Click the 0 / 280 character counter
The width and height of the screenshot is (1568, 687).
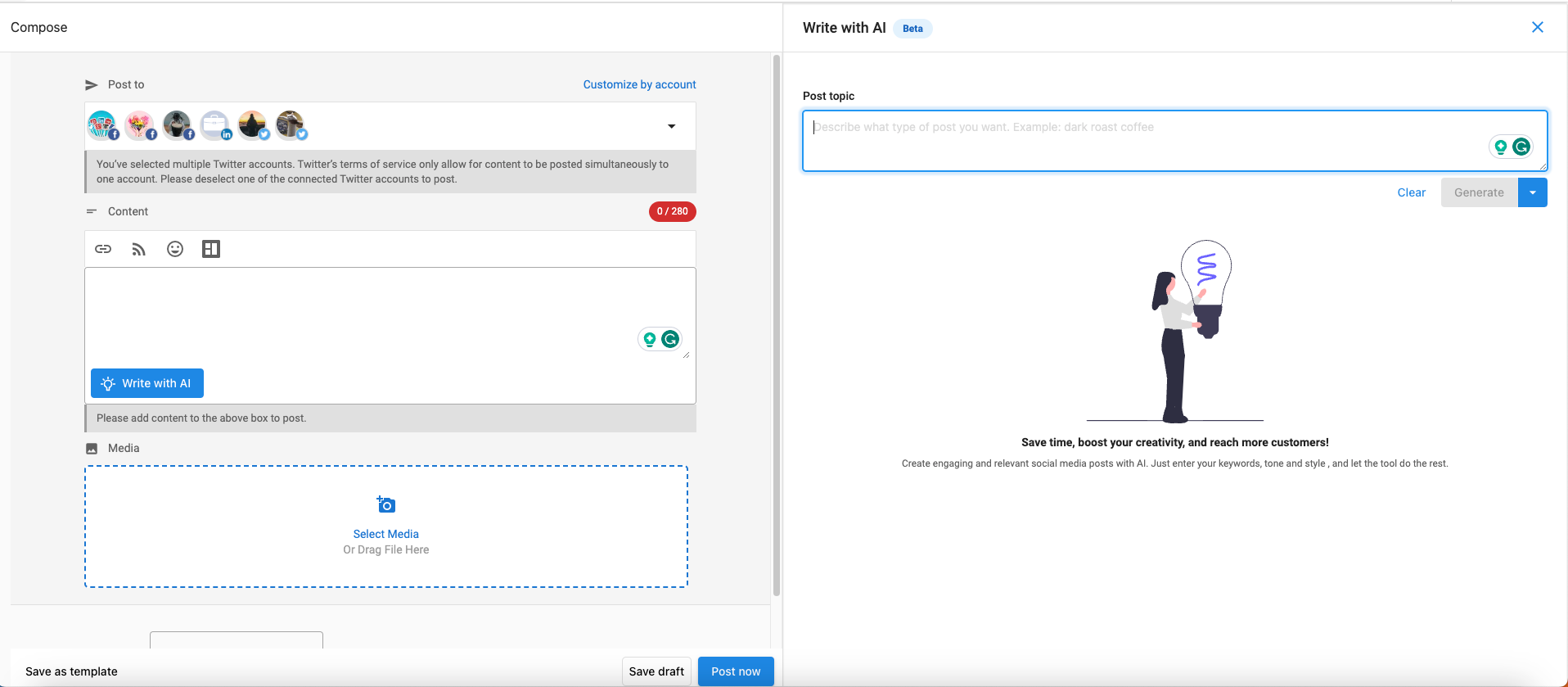point(673,211)
